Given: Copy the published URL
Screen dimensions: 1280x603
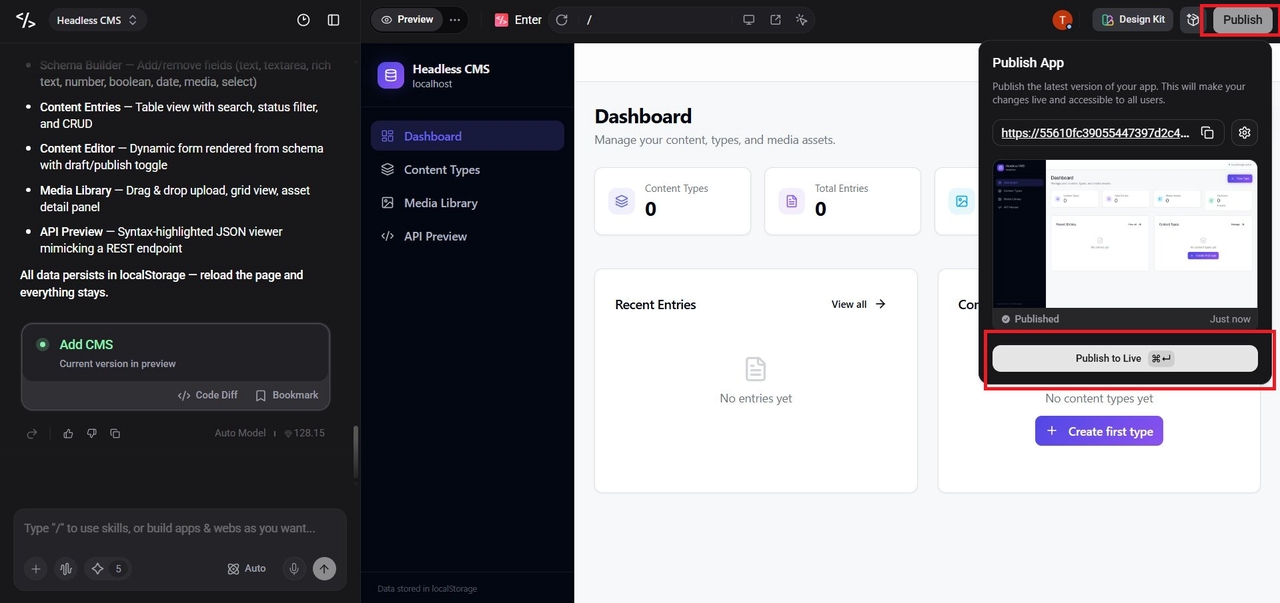Looking at the screenshot, I should click(x=1207, y=133).
